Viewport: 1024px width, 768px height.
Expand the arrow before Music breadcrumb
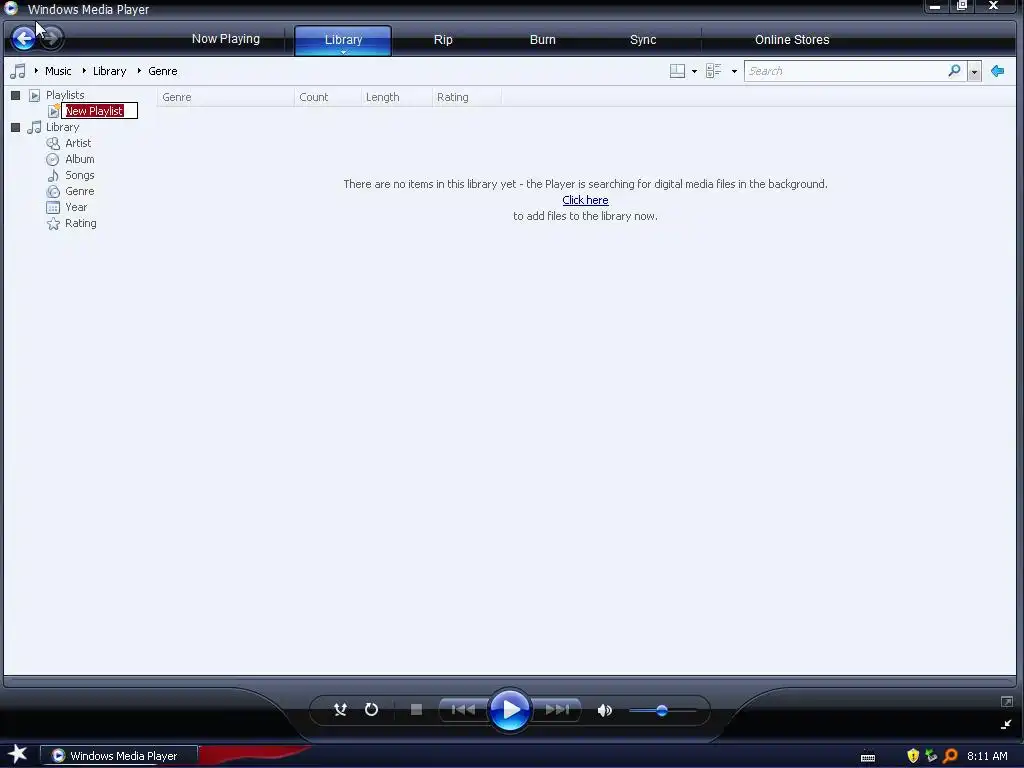36,71
